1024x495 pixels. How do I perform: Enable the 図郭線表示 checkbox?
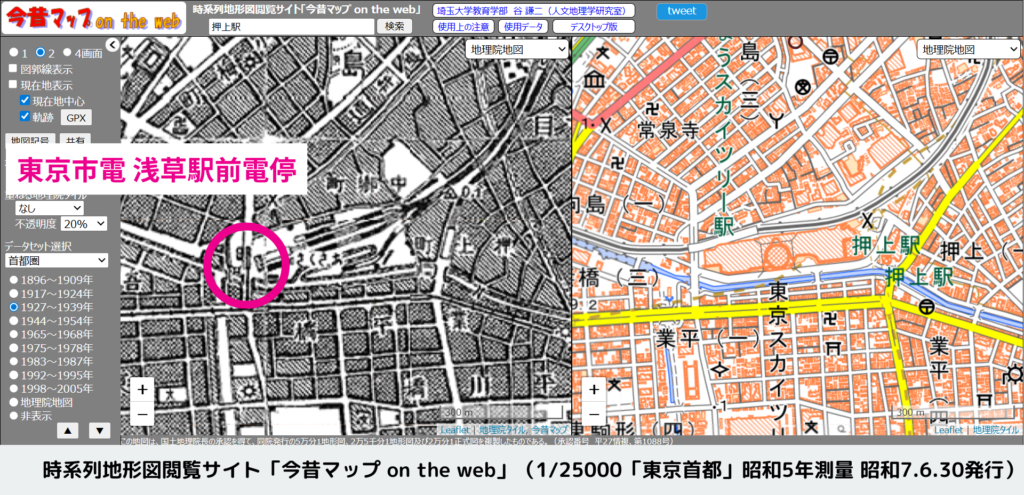point(13,69)
